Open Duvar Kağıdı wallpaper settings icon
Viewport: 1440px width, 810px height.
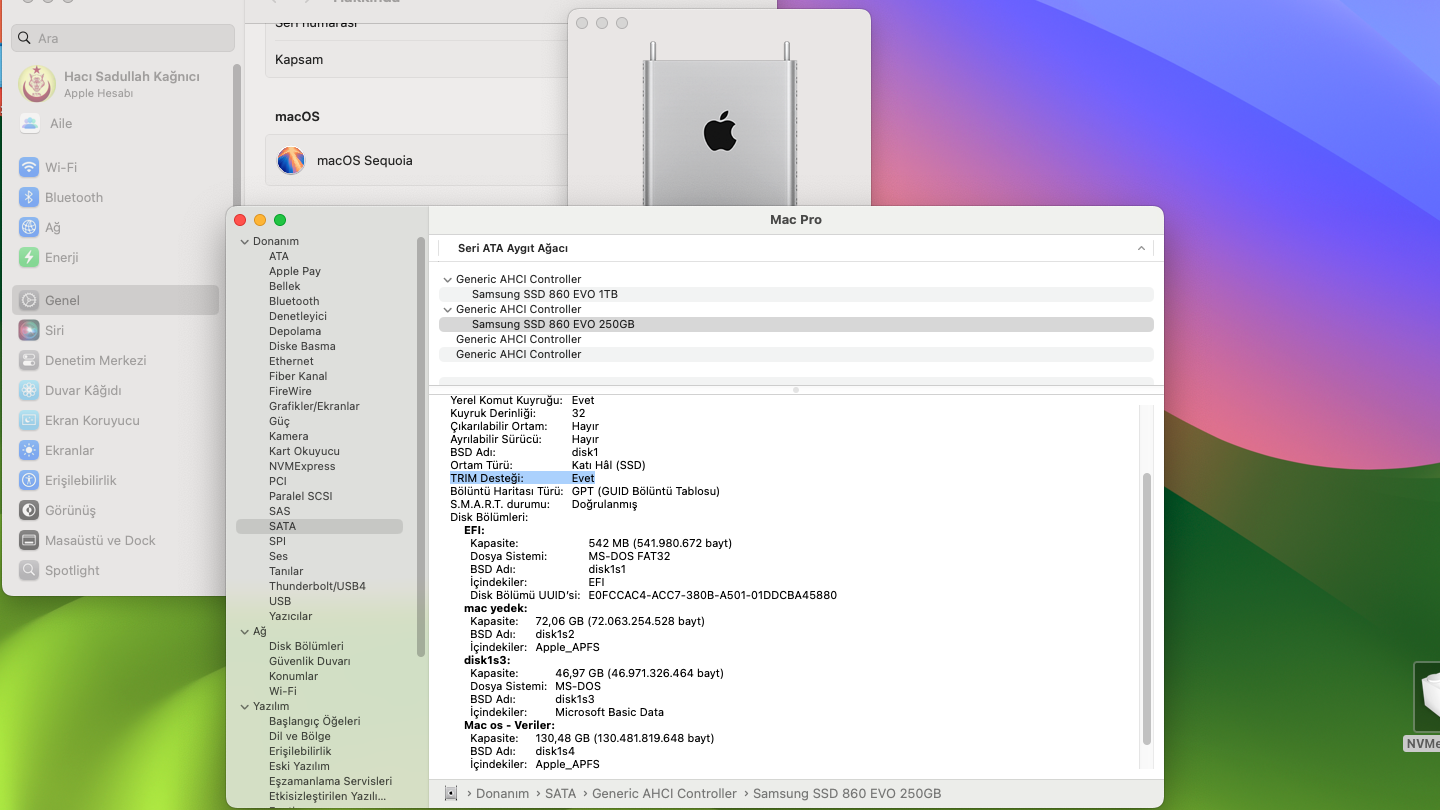coord(29,390)
